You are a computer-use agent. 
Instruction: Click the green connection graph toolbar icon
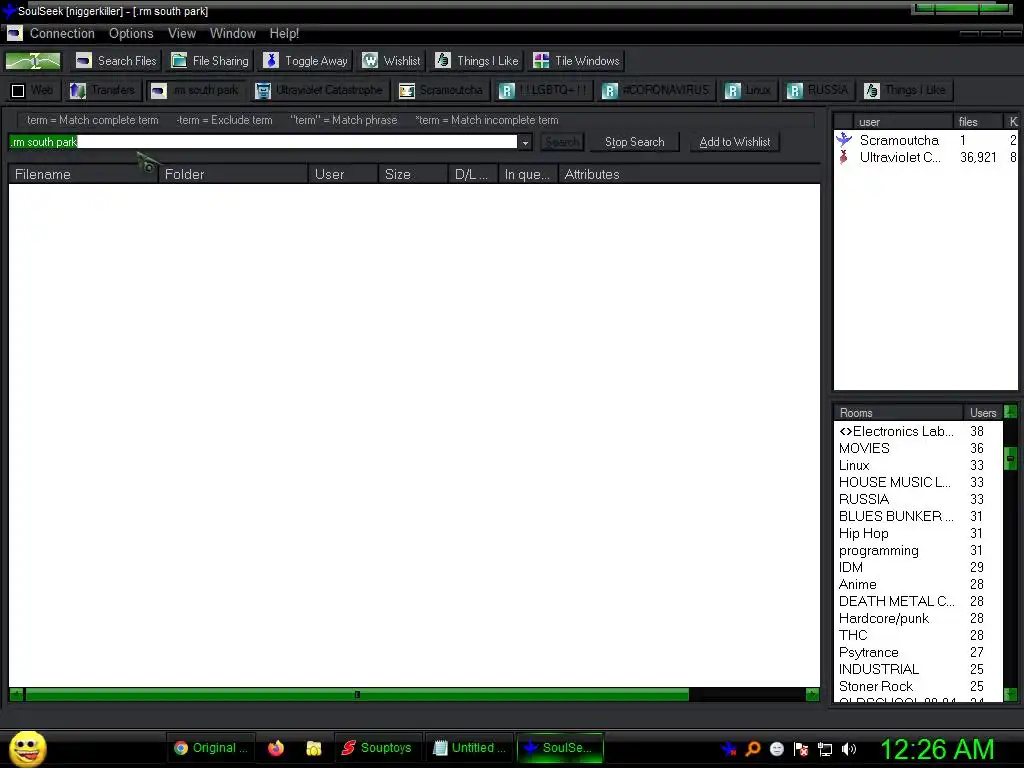(x=33, y=61)
